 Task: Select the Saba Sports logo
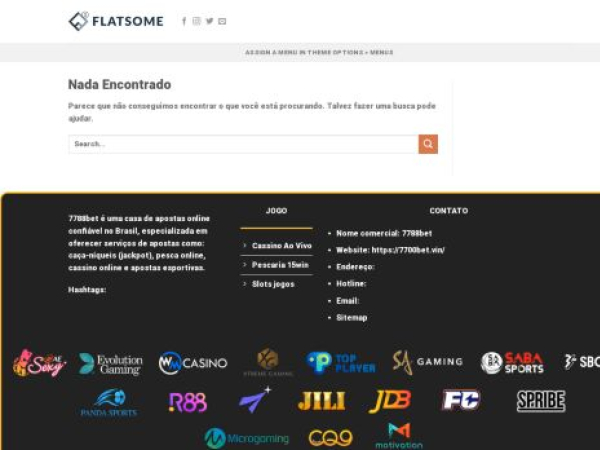(512, 363)
